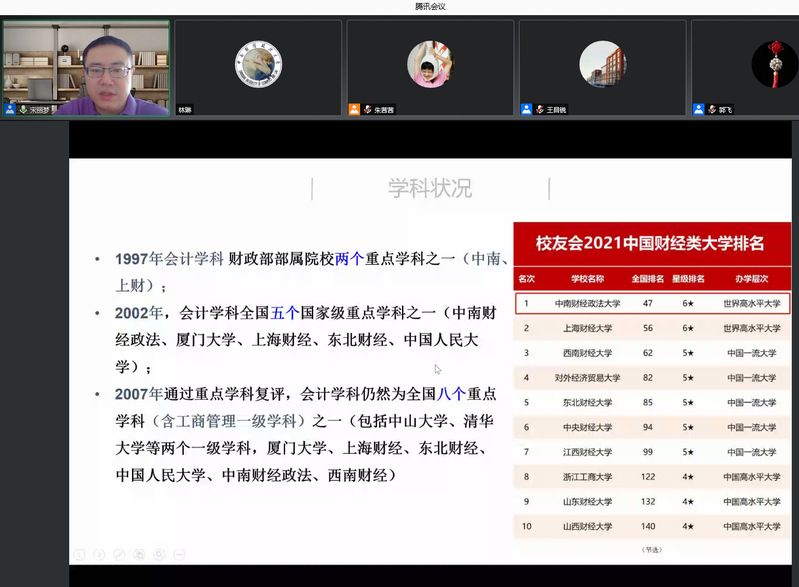This screenshot has height=587, width=799.
Task: Click the next slide arrow in slideshow controls
Action: 99,554
